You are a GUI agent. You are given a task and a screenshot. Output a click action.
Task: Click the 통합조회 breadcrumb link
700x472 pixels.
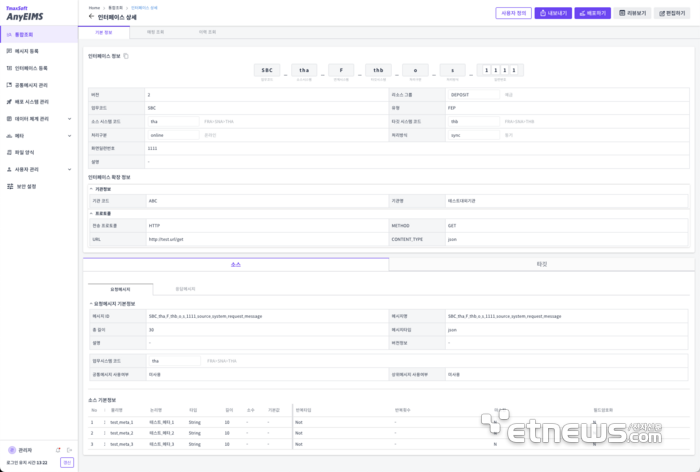coord(115,8)
